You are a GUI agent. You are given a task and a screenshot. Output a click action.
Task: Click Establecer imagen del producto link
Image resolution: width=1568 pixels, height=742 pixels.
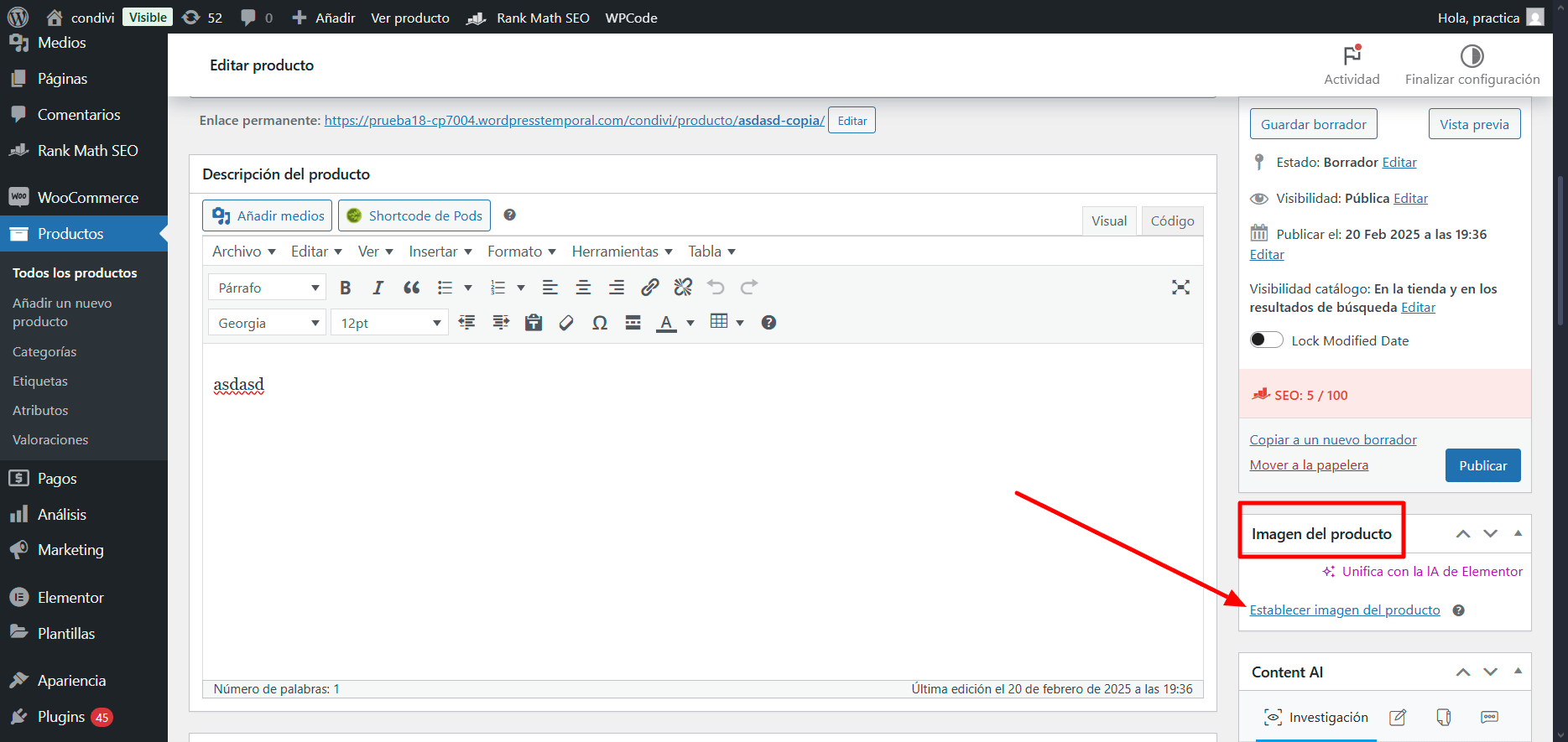tap(1345, 610)
